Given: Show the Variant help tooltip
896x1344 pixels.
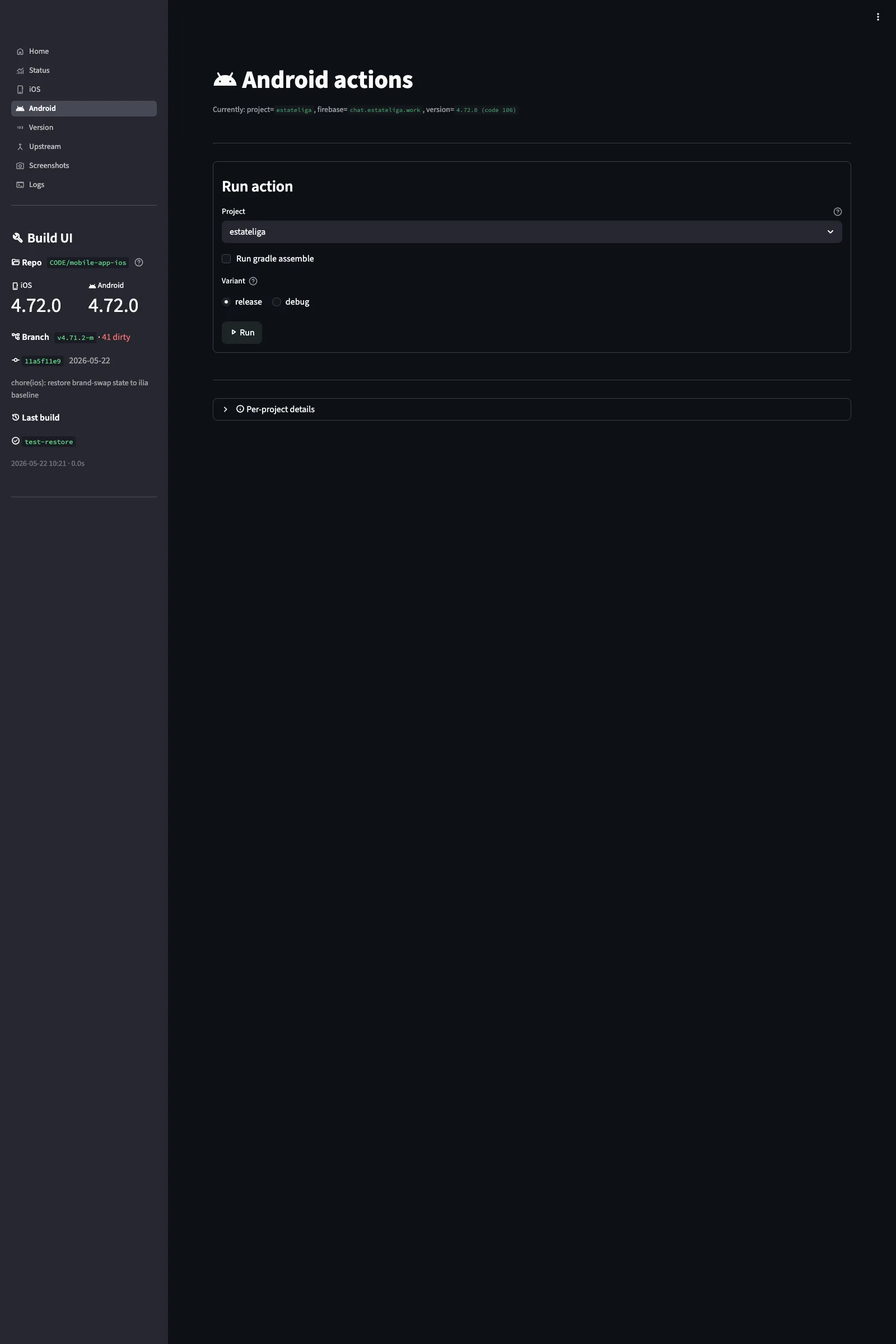Looking at the screenshot, I should point(253,281).
